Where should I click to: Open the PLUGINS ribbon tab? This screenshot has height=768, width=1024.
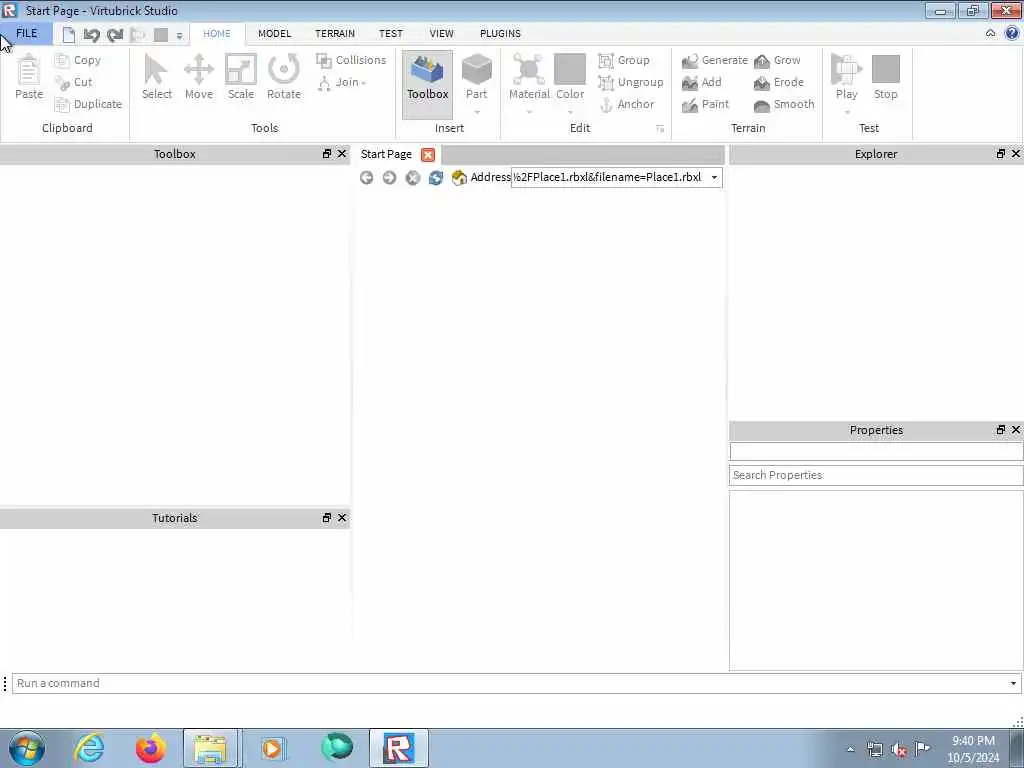[500, 33]
